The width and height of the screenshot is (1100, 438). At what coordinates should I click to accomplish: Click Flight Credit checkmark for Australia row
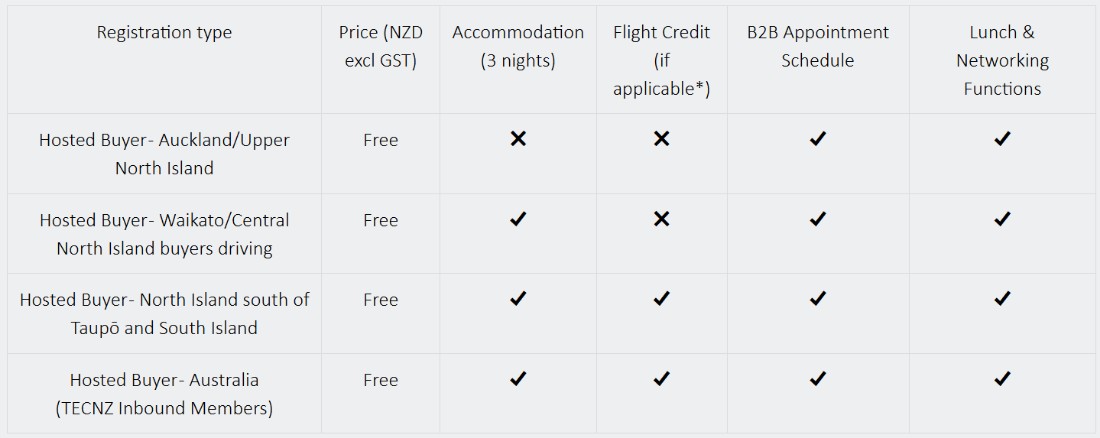click(661, 379)
